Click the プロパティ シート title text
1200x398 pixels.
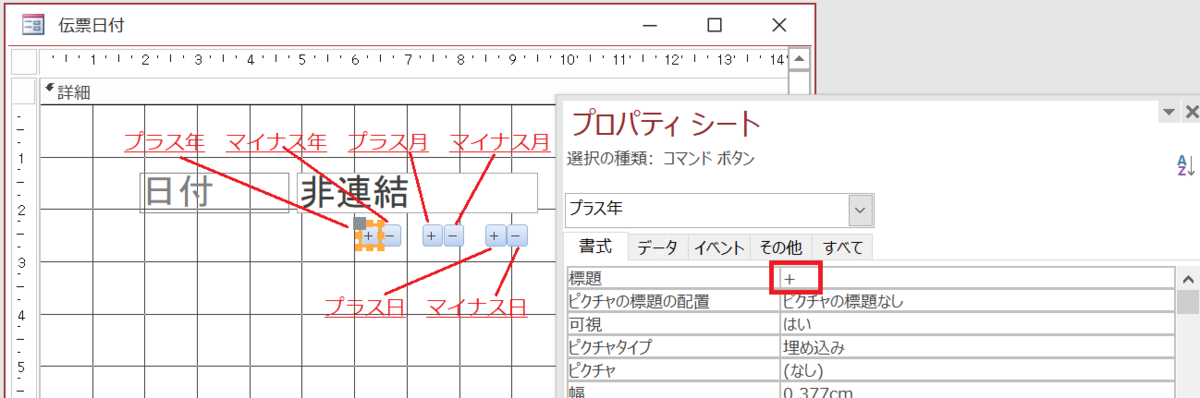coord(665,123)
